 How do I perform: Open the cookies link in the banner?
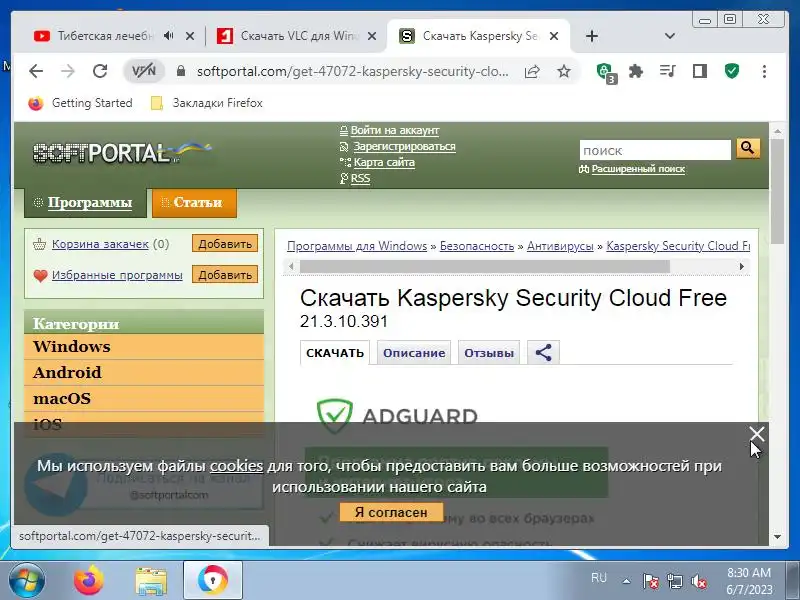pos(236,466)
